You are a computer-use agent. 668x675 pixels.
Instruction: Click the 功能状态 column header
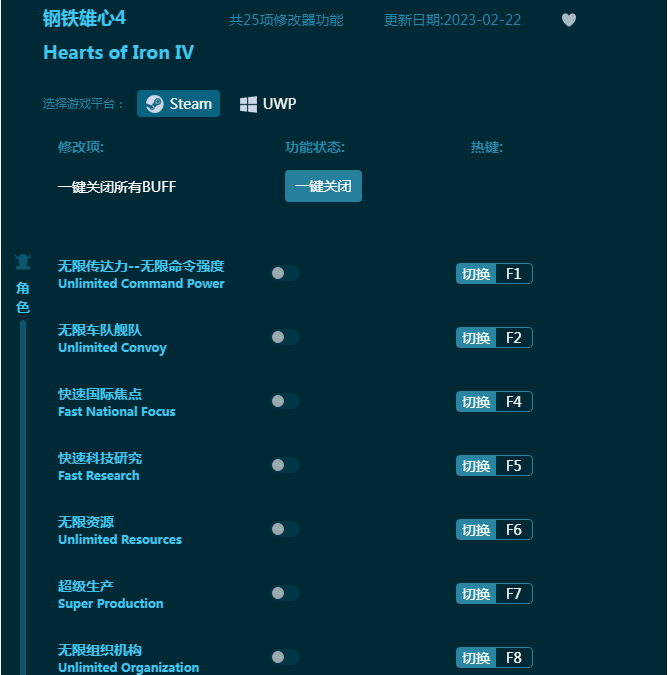click(315, 147)
